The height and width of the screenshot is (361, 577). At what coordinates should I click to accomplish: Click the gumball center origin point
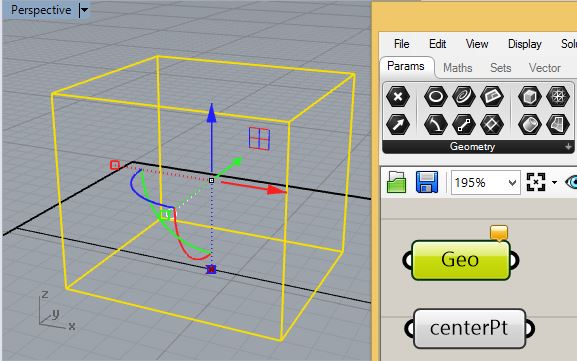click(211, 180)
